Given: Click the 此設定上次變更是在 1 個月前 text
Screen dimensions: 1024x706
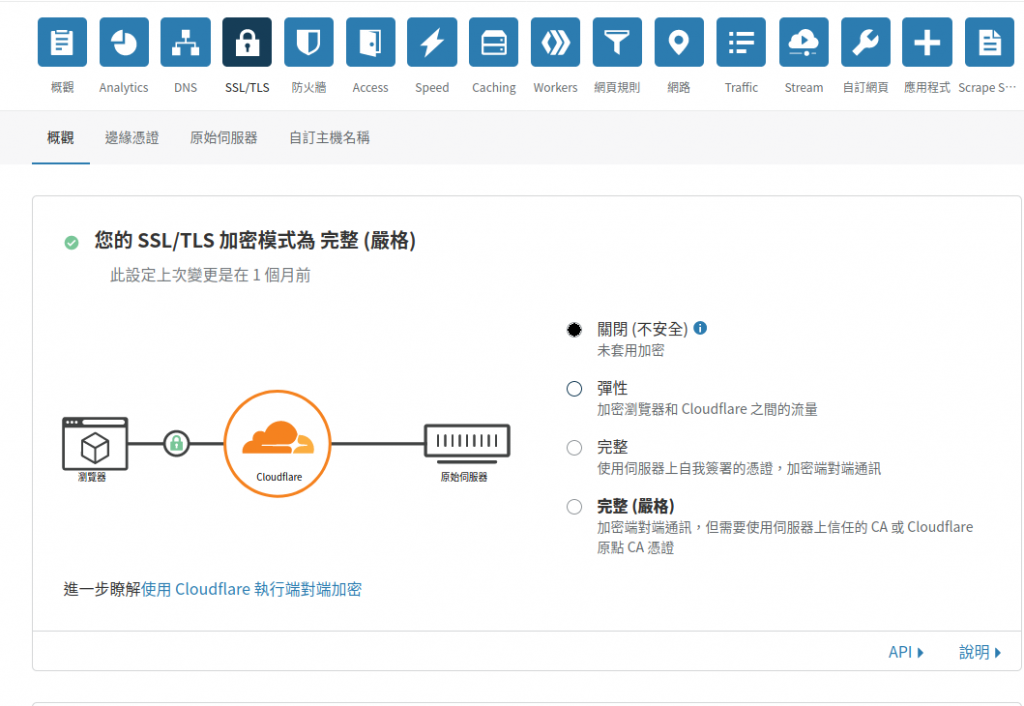Looking at the screenshot, I should tap(210, 275).
